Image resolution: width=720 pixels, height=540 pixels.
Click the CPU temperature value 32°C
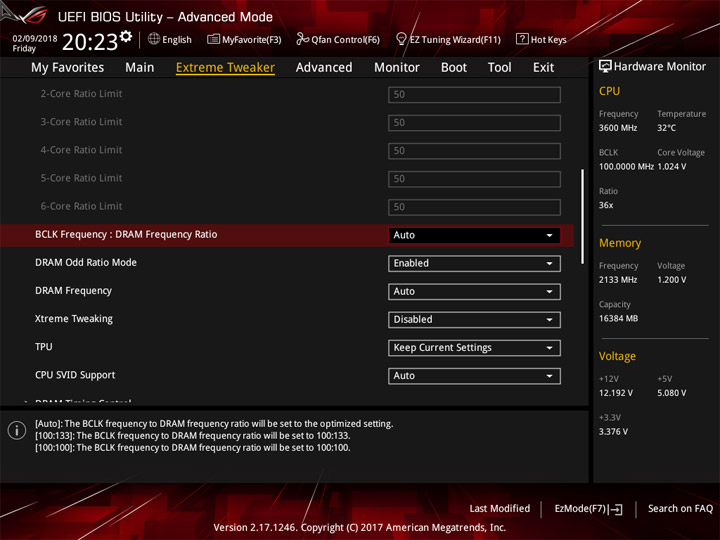click(666, 128)
